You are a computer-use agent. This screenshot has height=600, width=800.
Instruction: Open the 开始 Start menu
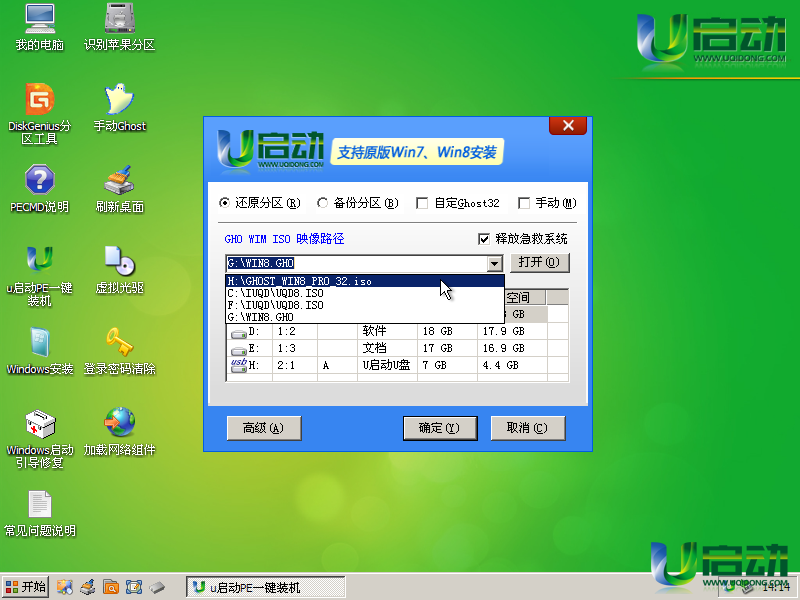point(24,587)
